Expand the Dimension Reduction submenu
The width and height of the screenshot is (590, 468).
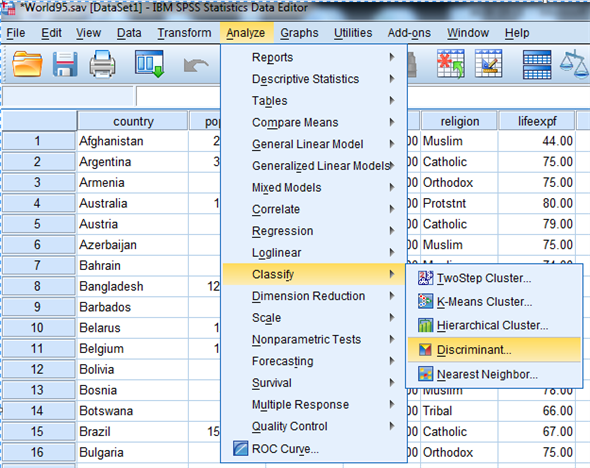point(315,296)
